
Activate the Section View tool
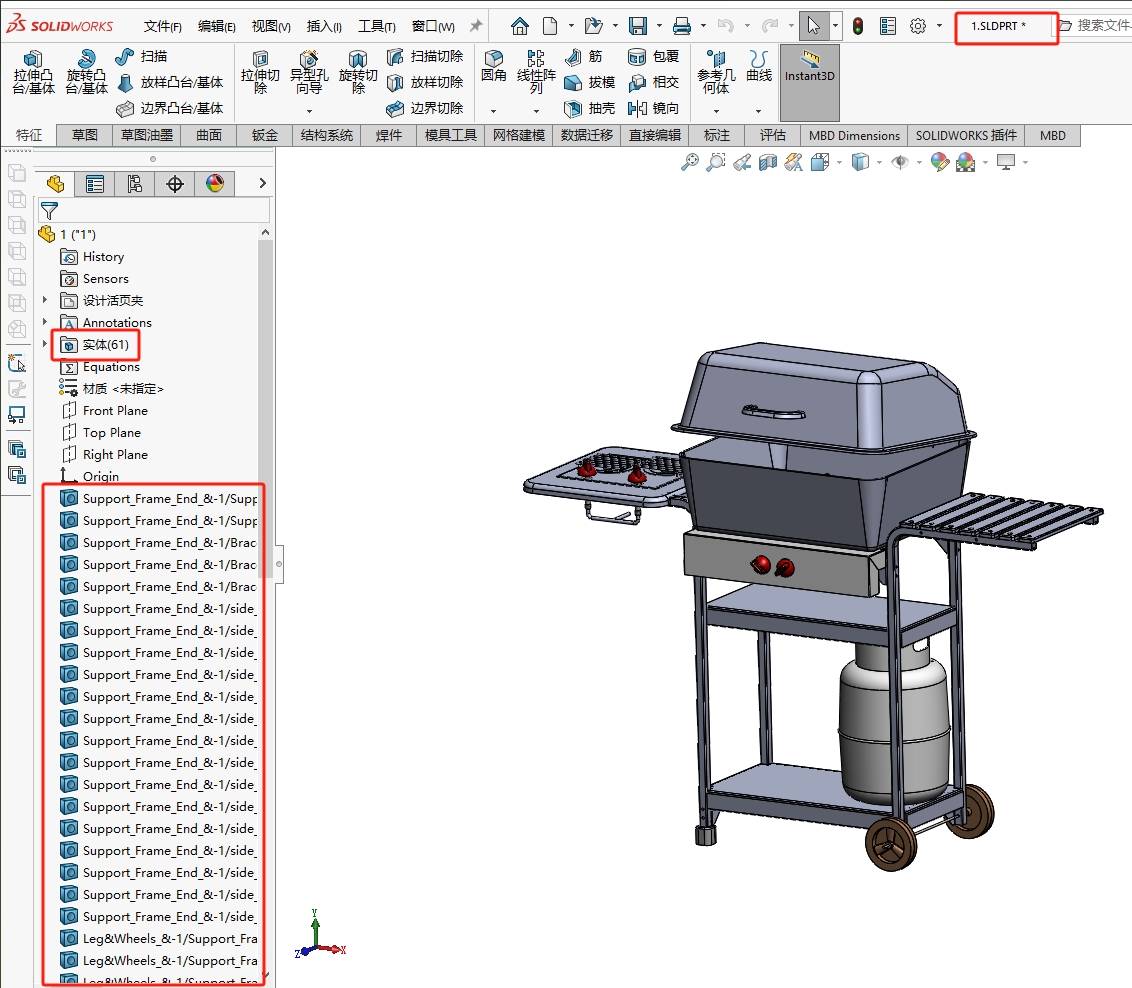point(768,161)
